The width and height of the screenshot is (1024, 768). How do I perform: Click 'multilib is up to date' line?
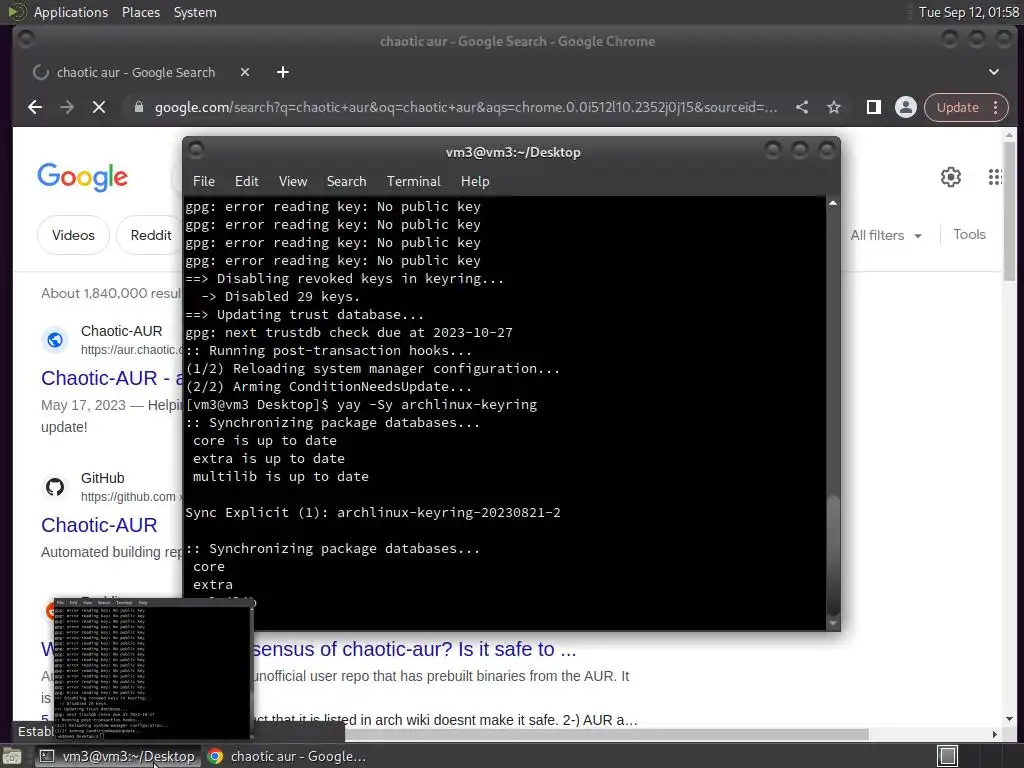tap(280, 477)
